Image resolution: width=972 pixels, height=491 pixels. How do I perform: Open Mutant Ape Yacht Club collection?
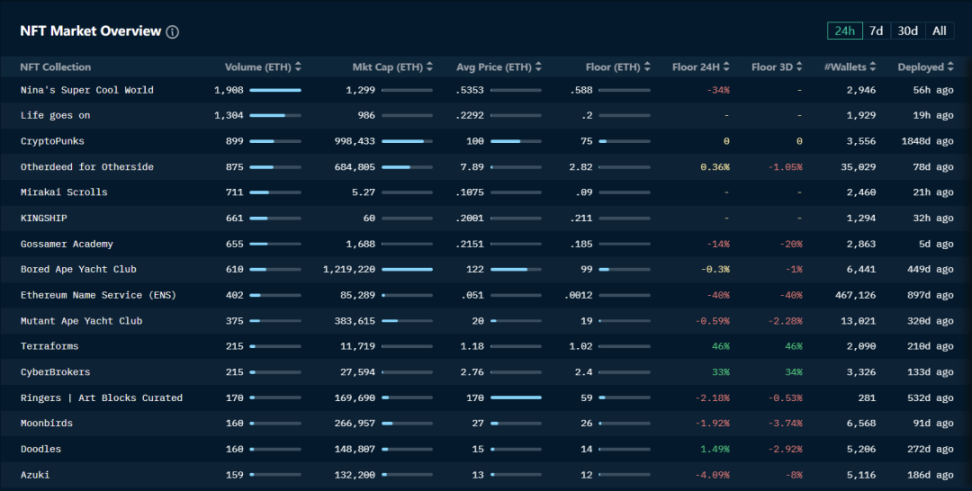[81, 321]
